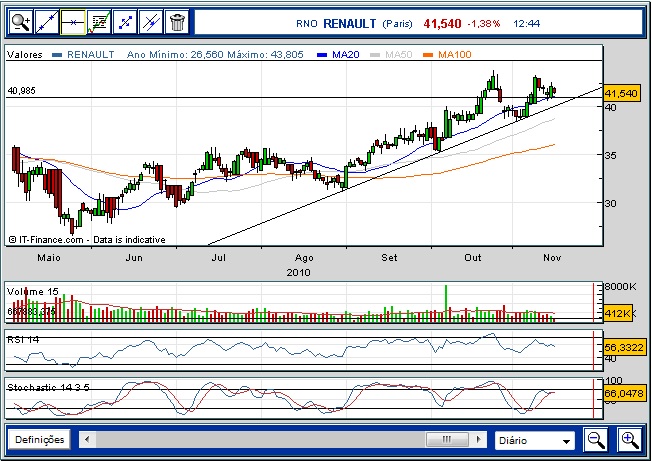The image size is (652, 461).
Task: Toggle the MA100 legend entry
Action: pos(447,54)
